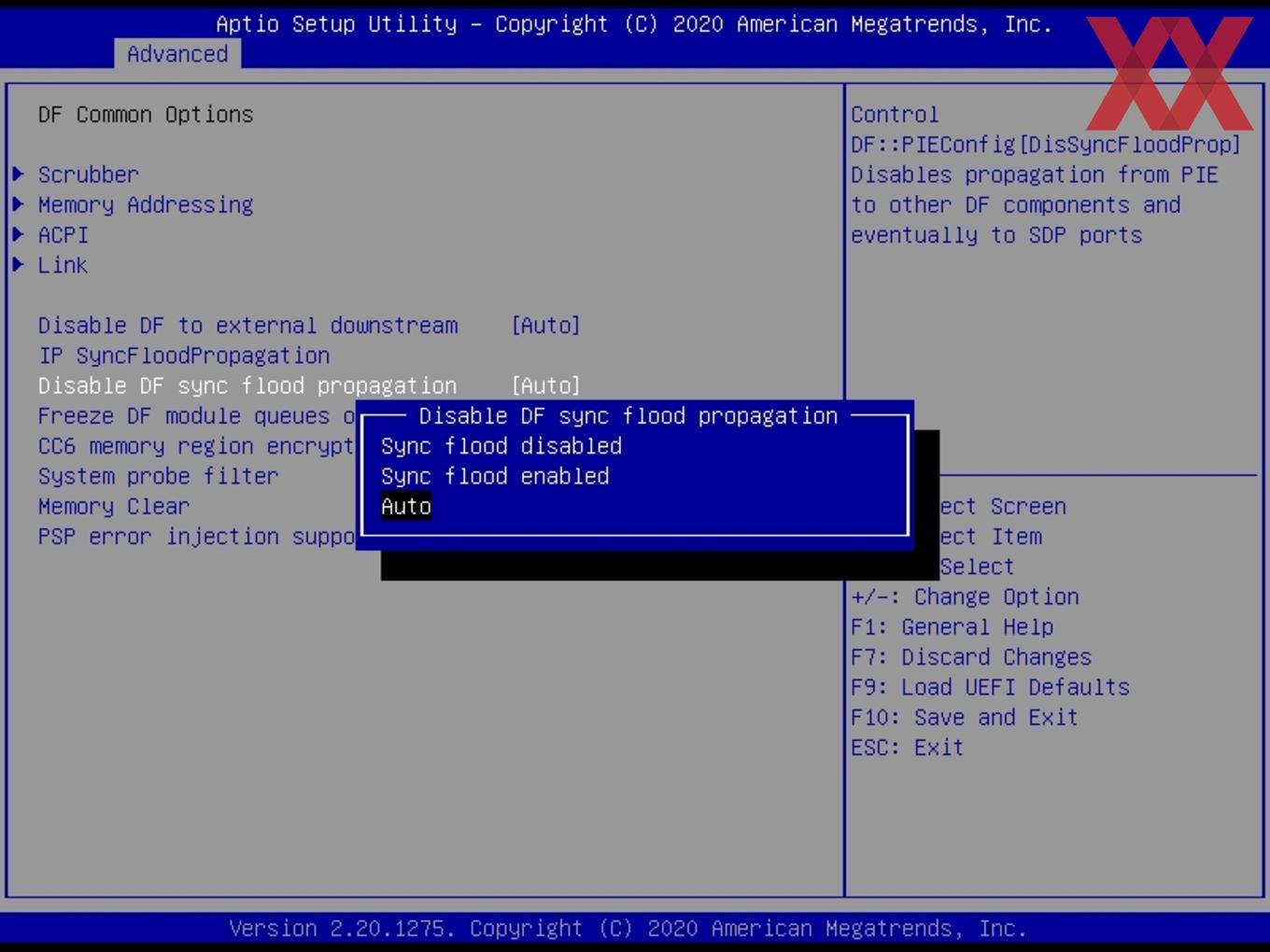Open the Memory Addressing entry

click(x=146, y=204)
